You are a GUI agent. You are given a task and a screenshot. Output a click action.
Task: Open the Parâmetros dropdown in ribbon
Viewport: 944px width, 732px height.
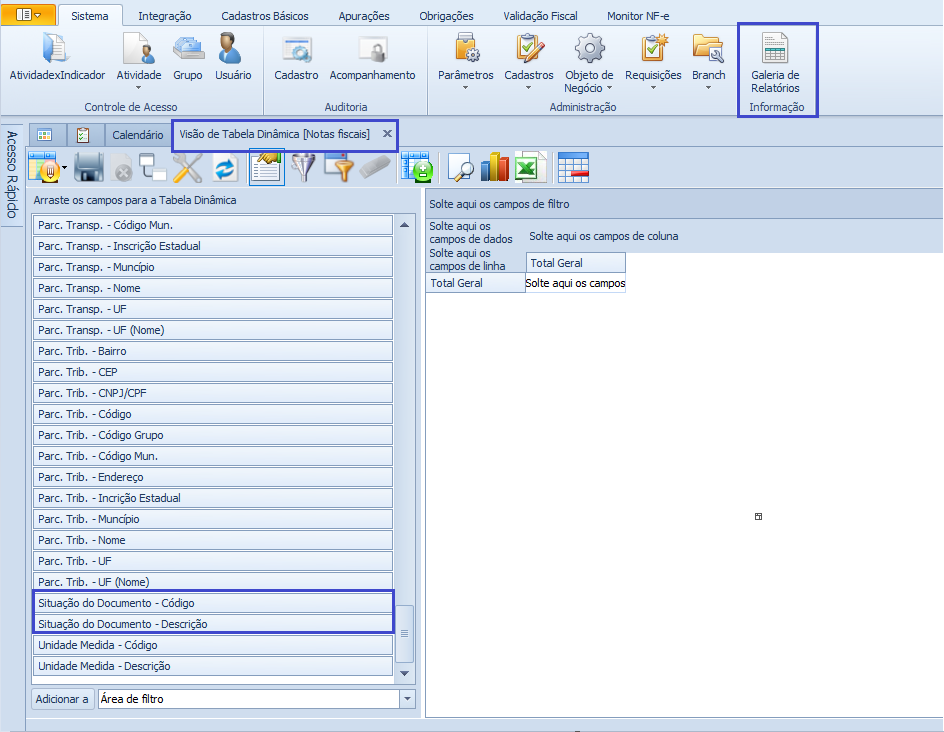pyautogui.click(x=465, y=62)
